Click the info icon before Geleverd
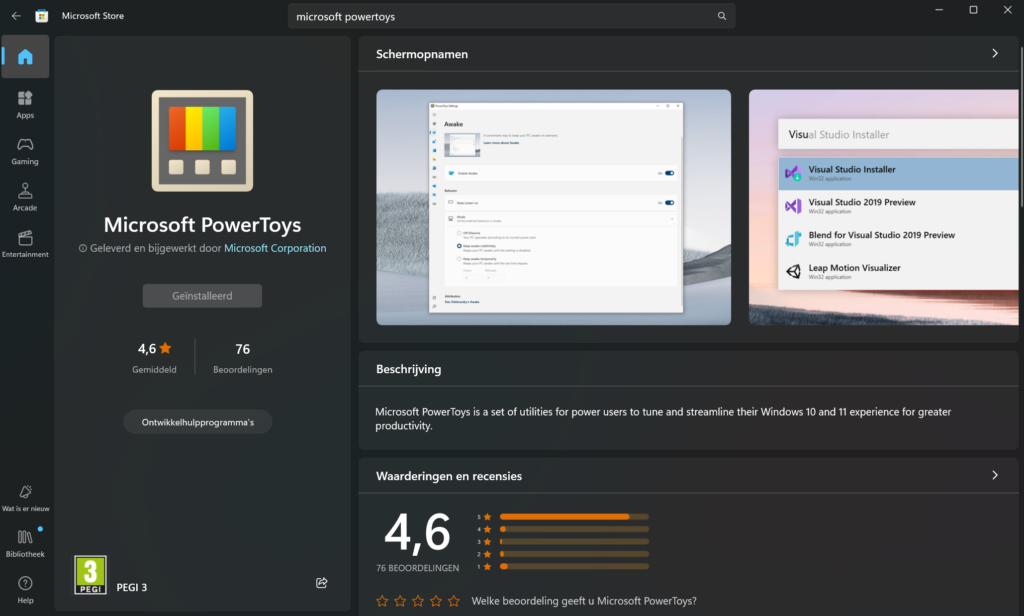The width and height of the screenshot is (1024, 616). tap(83, 248)
